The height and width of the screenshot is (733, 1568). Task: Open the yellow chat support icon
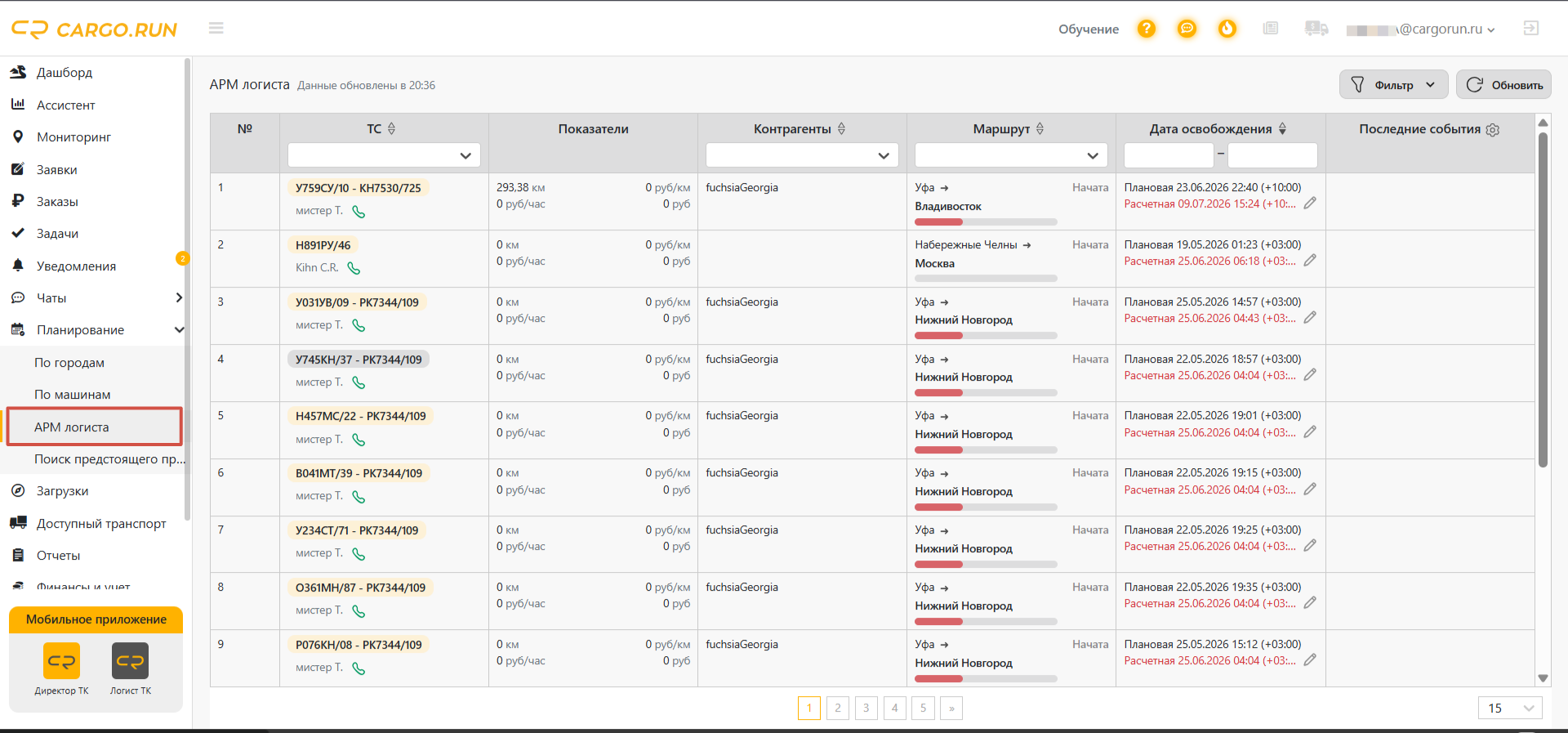(1187, 29)
